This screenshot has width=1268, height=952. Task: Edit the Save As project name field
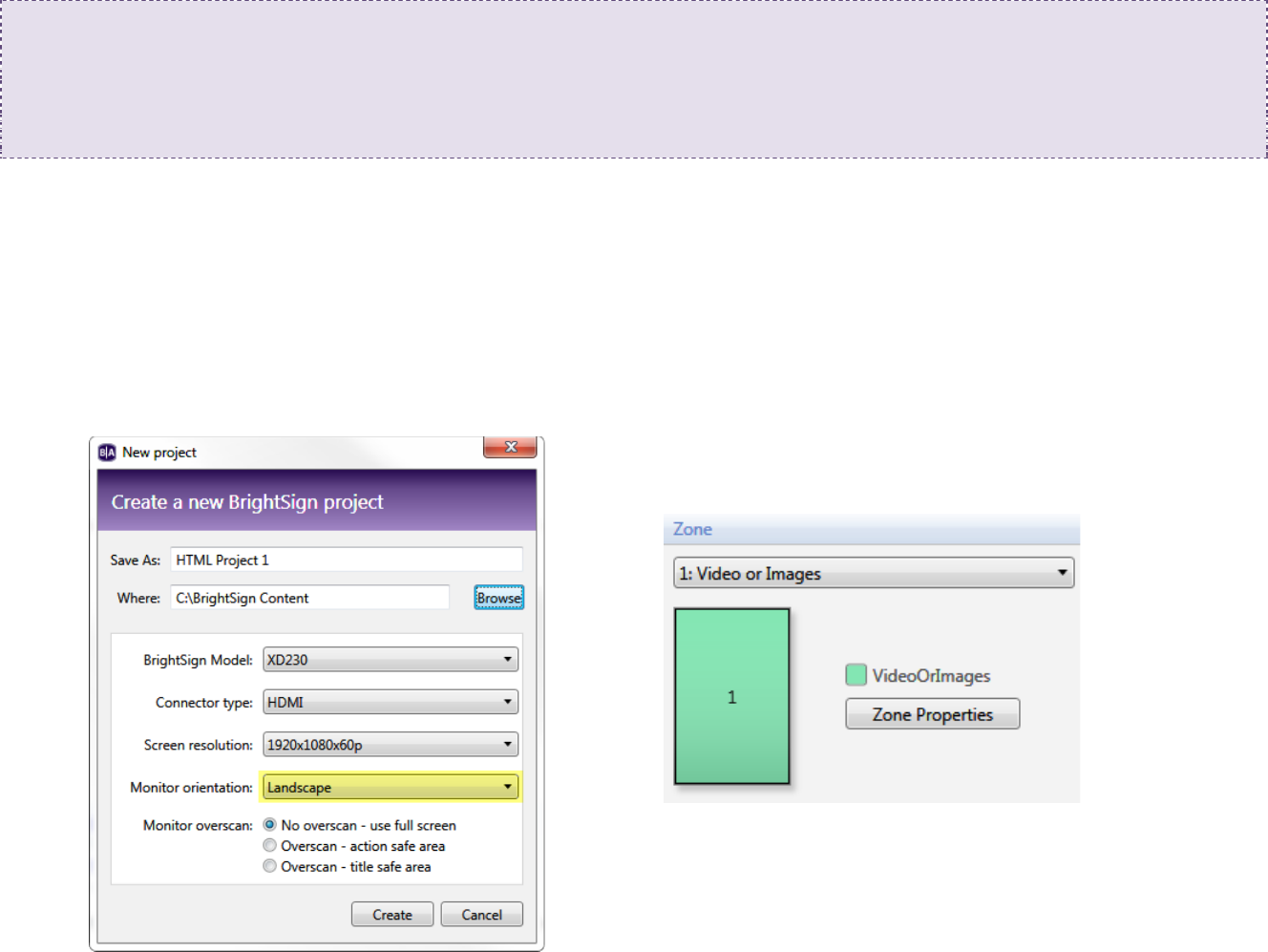pyautogui.click(x=347, y=560)
